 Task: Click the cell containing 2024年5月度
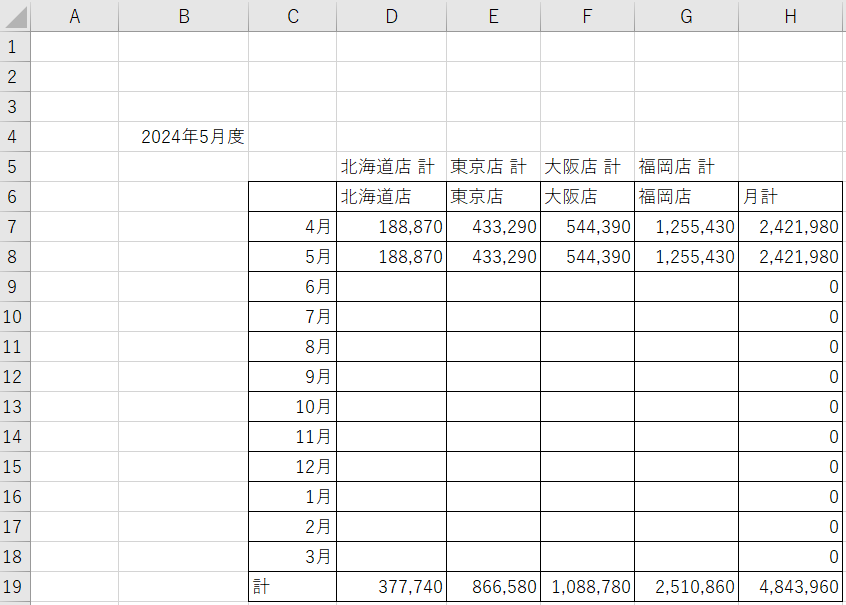(192, 137)
